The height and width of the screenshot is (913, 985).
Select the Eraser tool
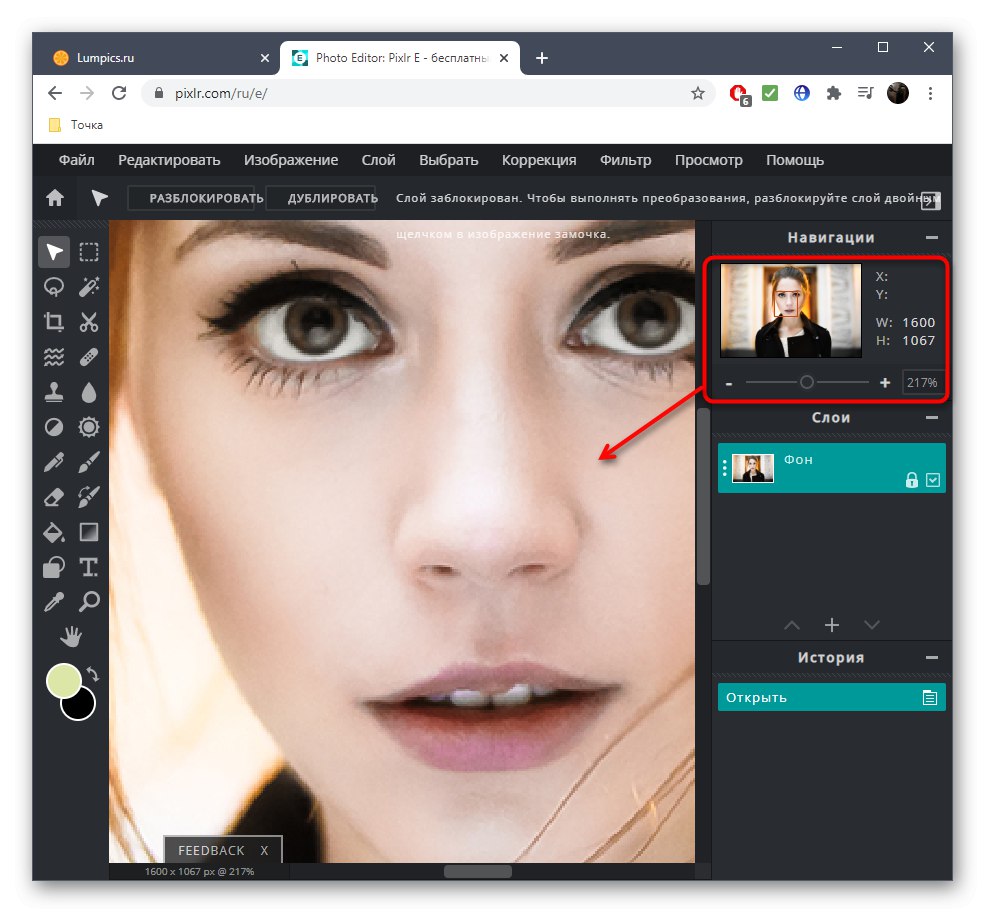tap(54, 497)
